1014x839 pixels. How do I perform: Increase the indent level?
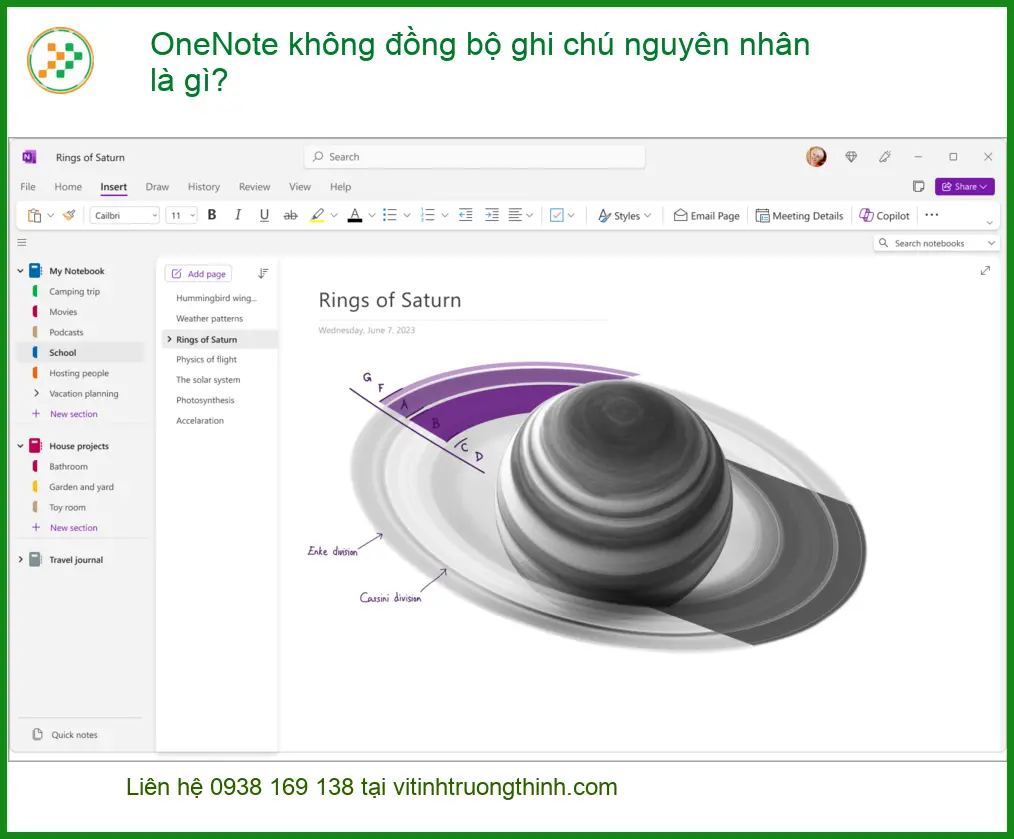pos(492,215)
